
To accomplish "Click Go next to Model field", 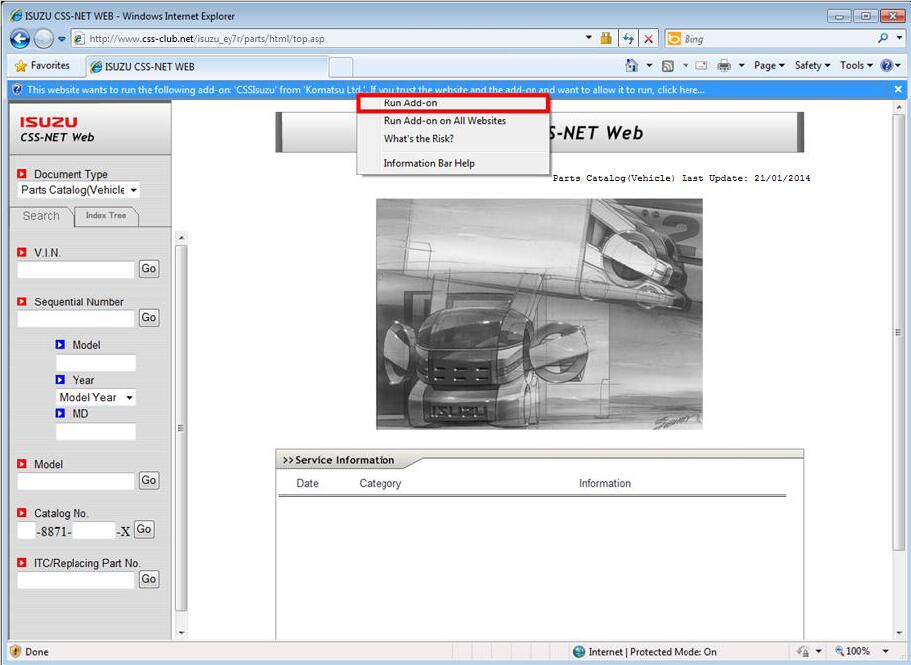I will (149, 480).
